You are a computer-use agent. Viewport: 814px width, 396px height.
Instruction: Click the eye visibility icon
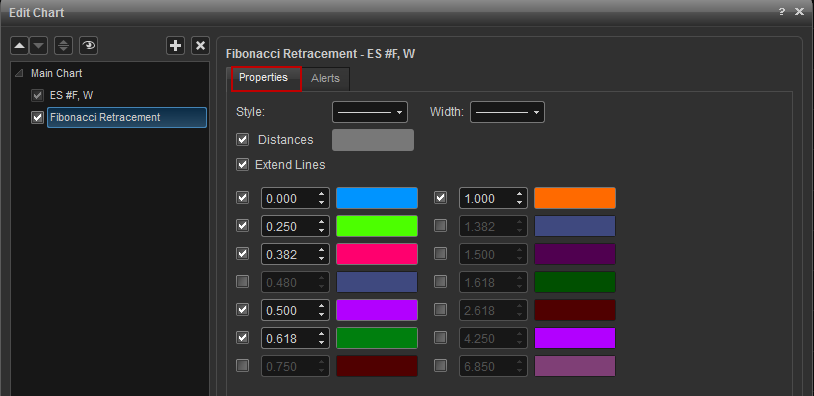click(x=89, y=46)
